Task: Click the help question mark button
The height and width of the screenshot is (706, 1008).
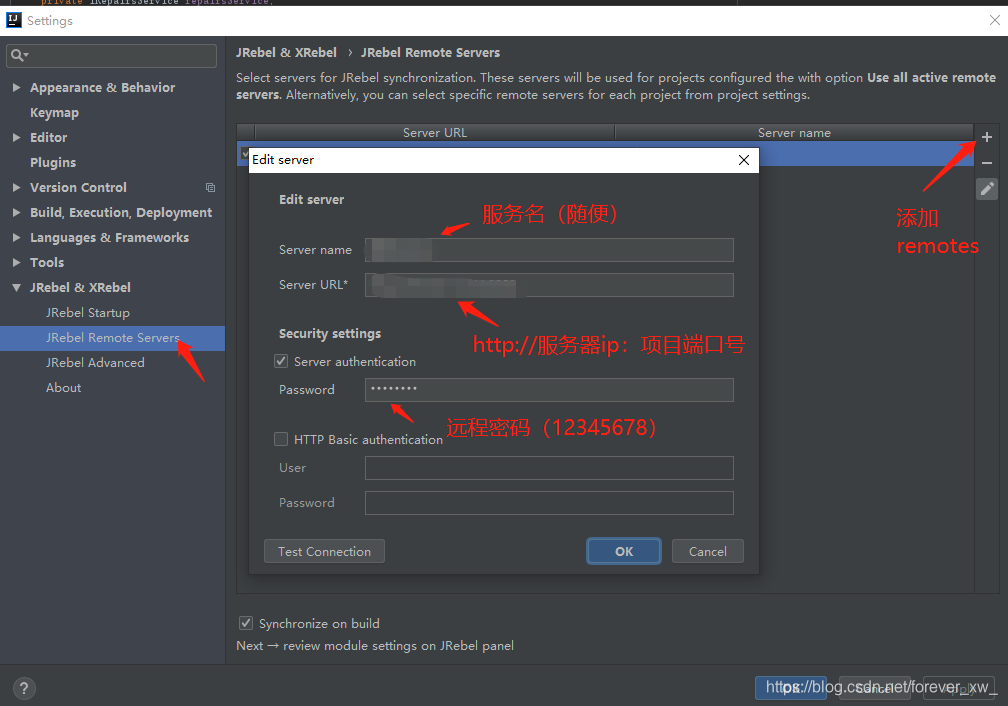Action: 24,689
